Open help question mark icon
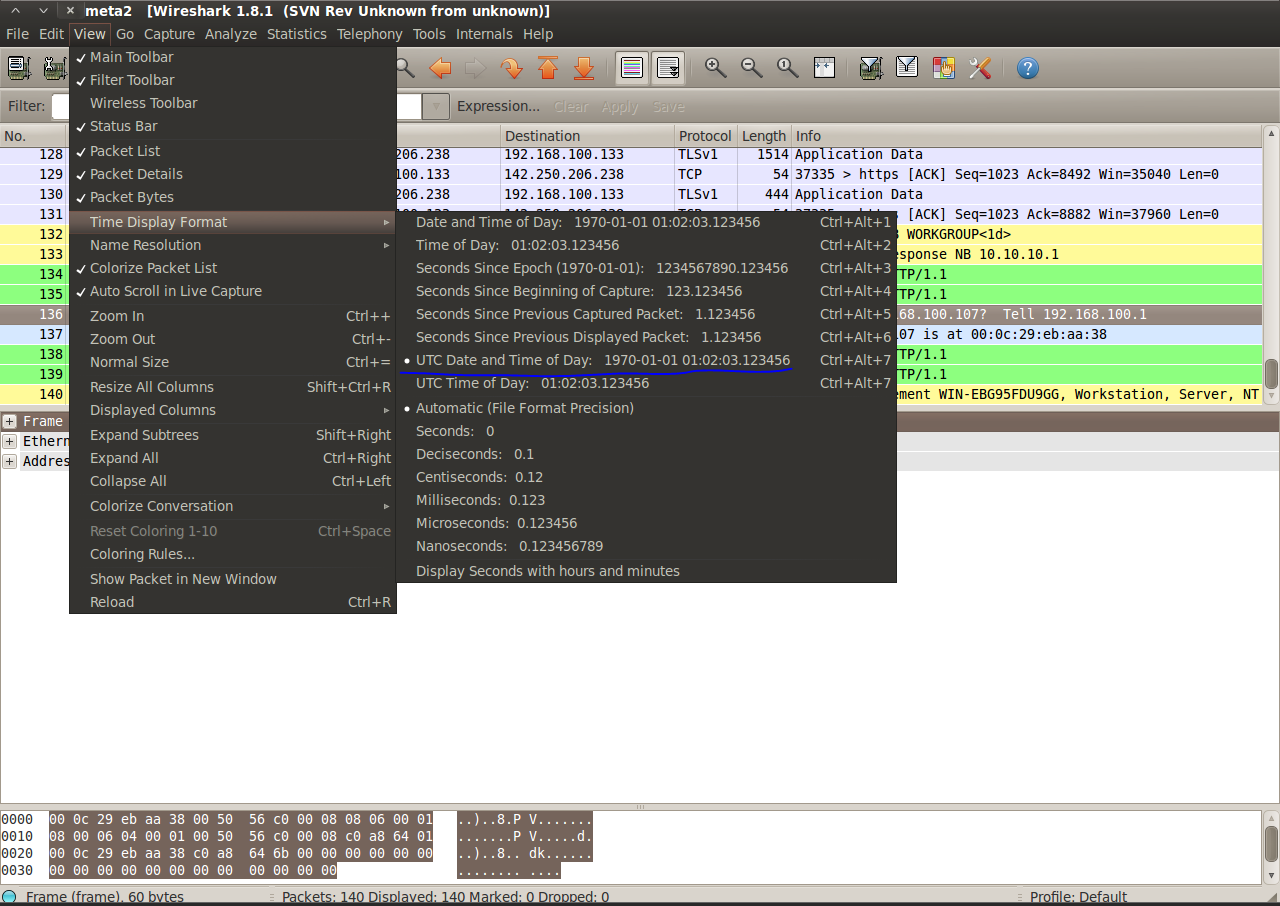Screen dimensions: 1280x906 1027,68
